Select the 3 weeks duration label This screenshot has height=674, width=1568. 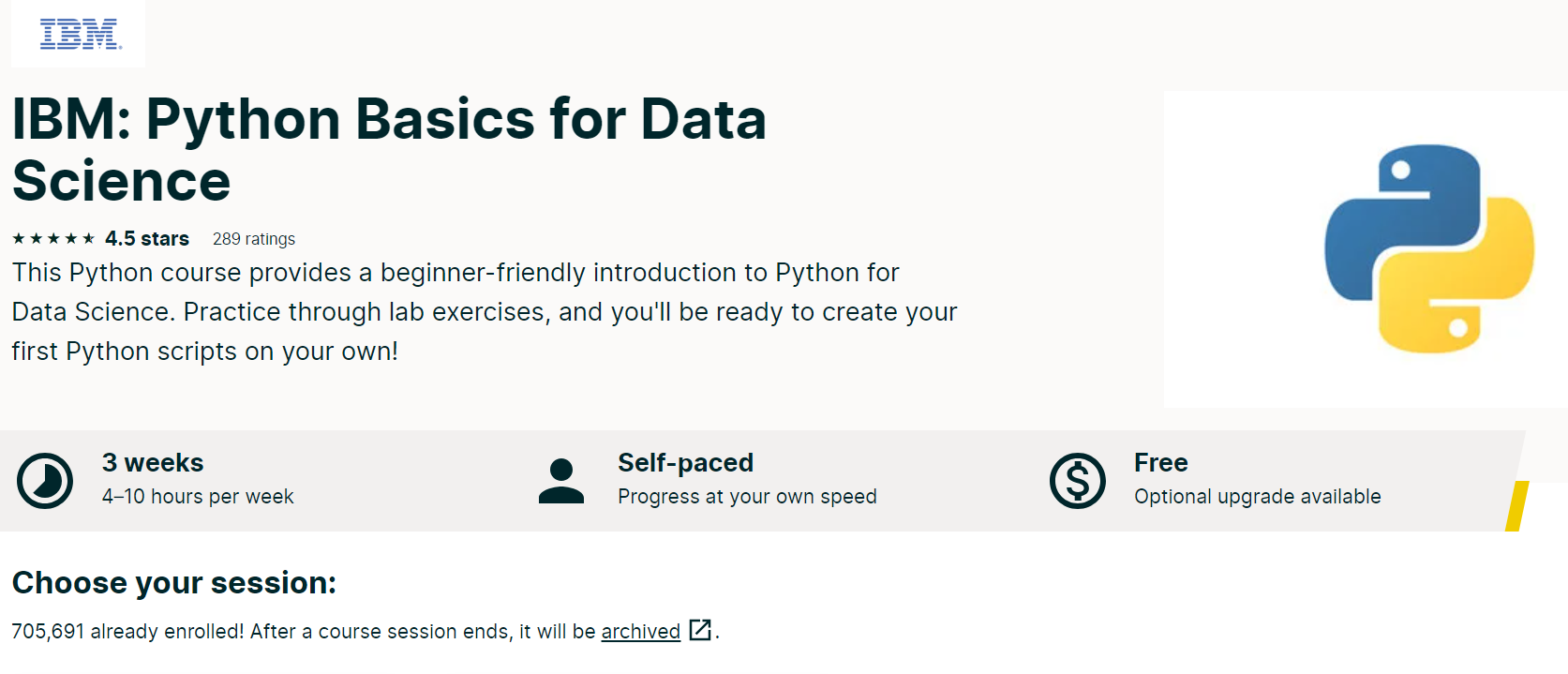click(x=153, y=463)
